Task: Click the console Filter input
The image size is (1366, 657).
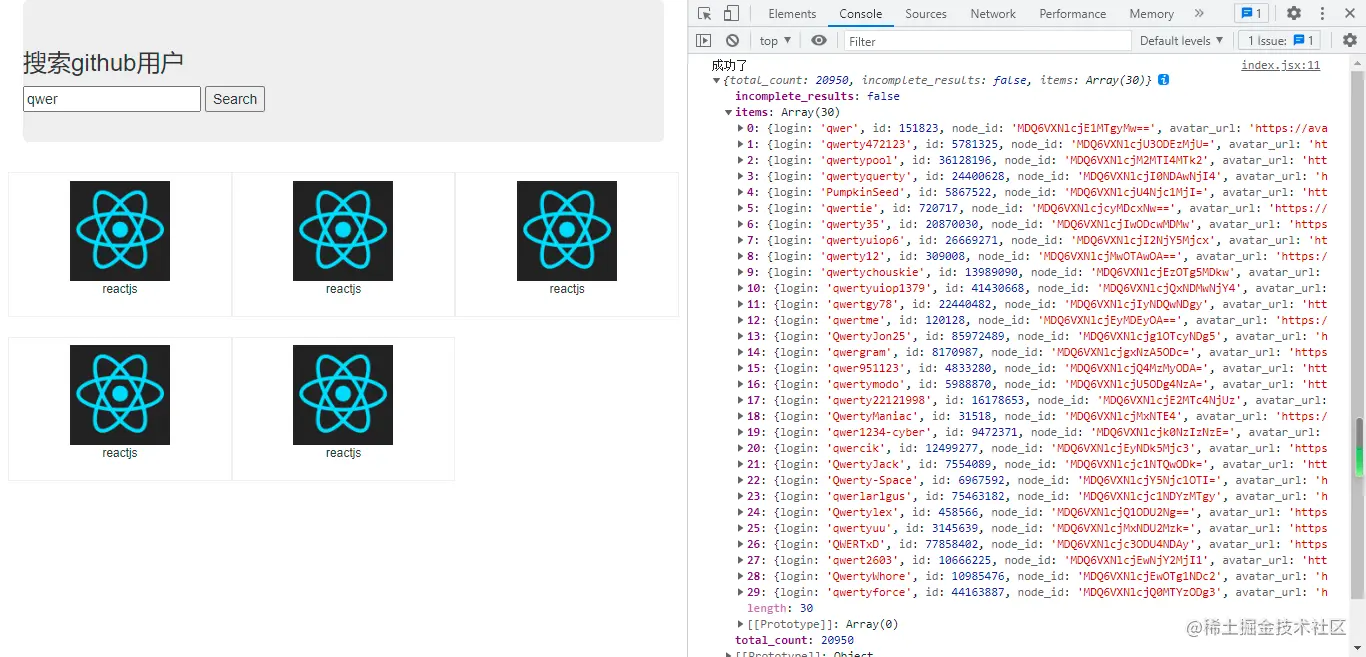Action: (988, 41)
